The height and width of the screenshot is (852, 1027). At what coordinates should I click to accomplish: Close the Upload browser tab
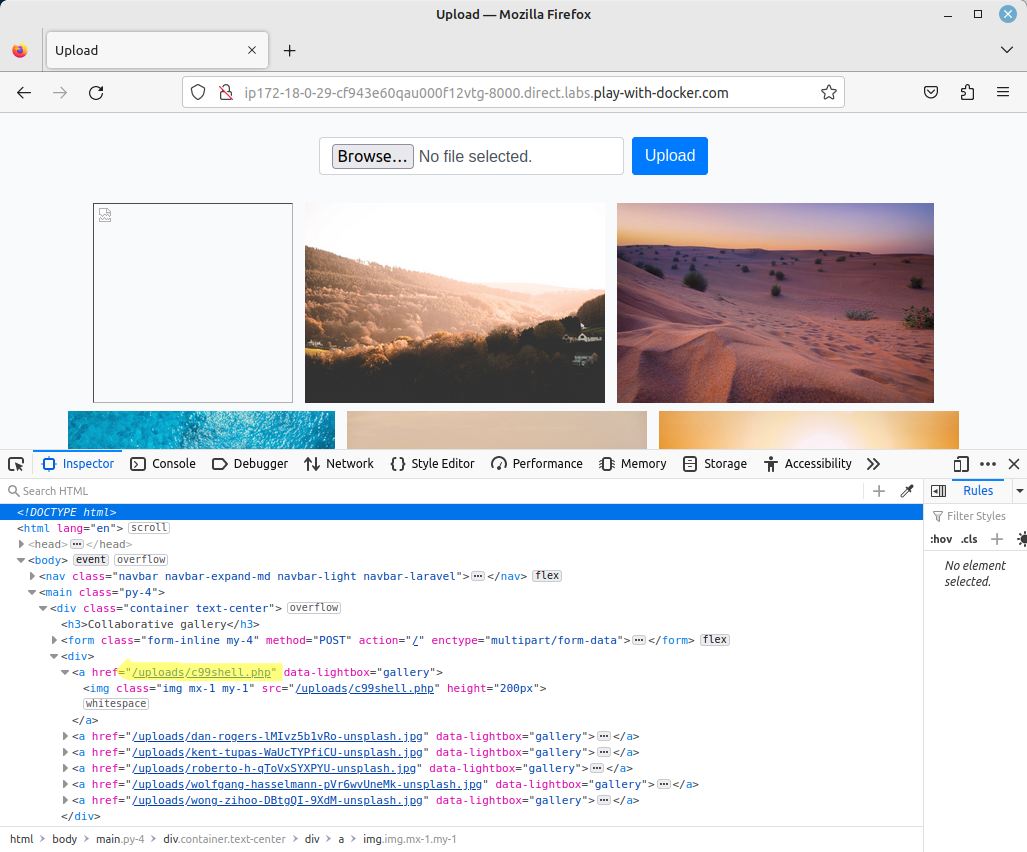point(252,50)
